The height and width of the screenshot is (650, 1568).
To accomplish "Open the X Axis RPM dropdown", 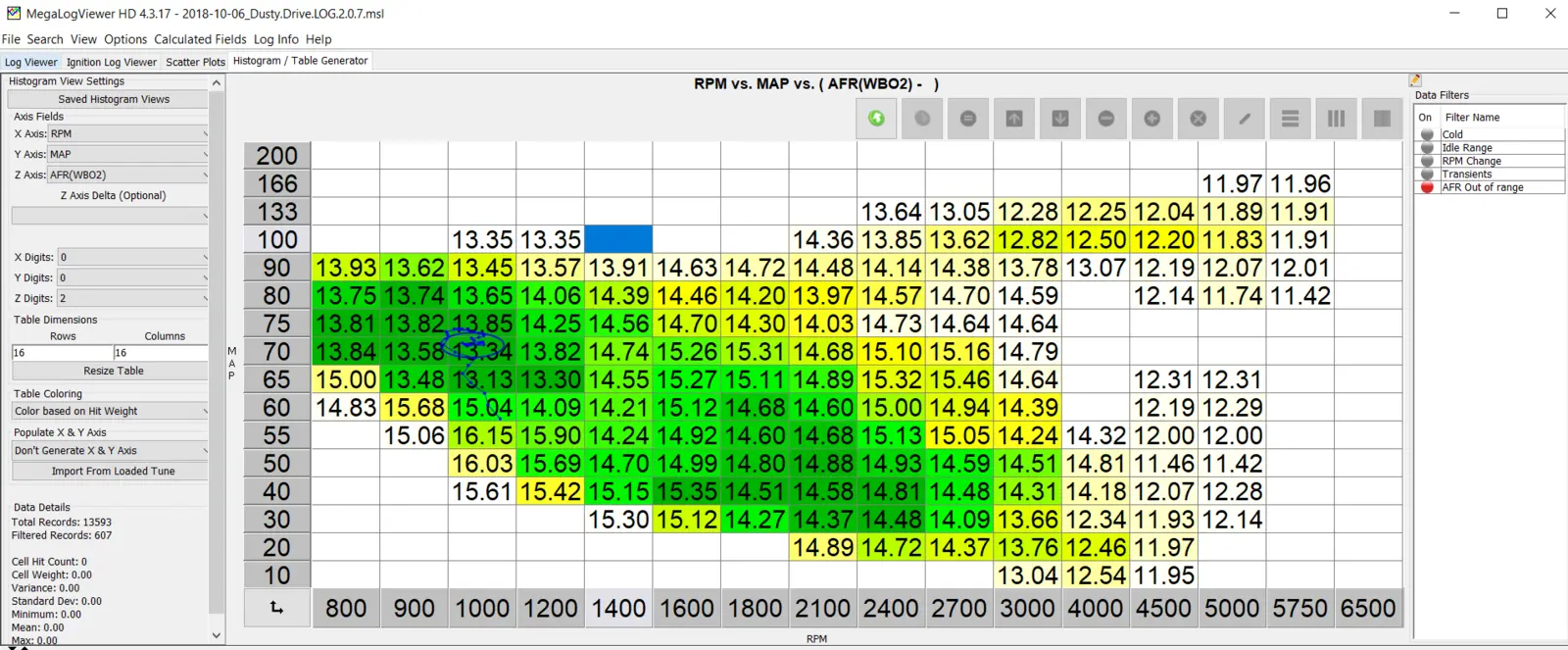I will pos(127,133).
